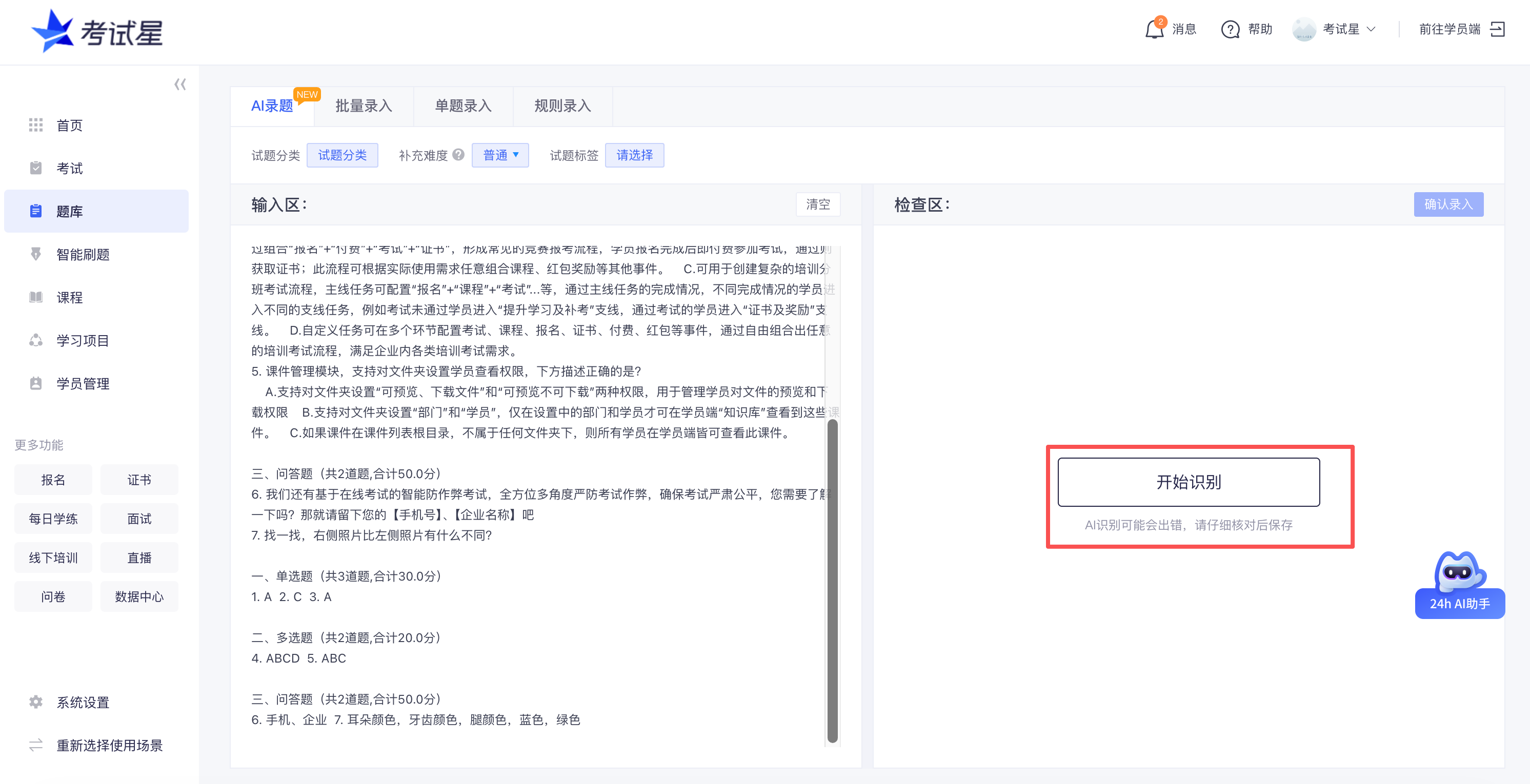Switch to the 批量录入 tab
This screenshot has height=784, width=1530.
363,106
